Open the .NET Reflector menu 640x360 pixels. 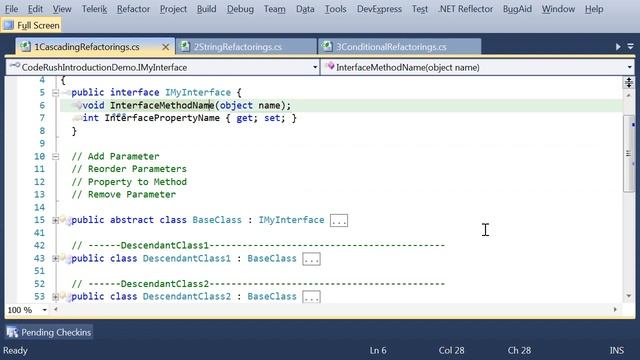click(x=465, y=9)
